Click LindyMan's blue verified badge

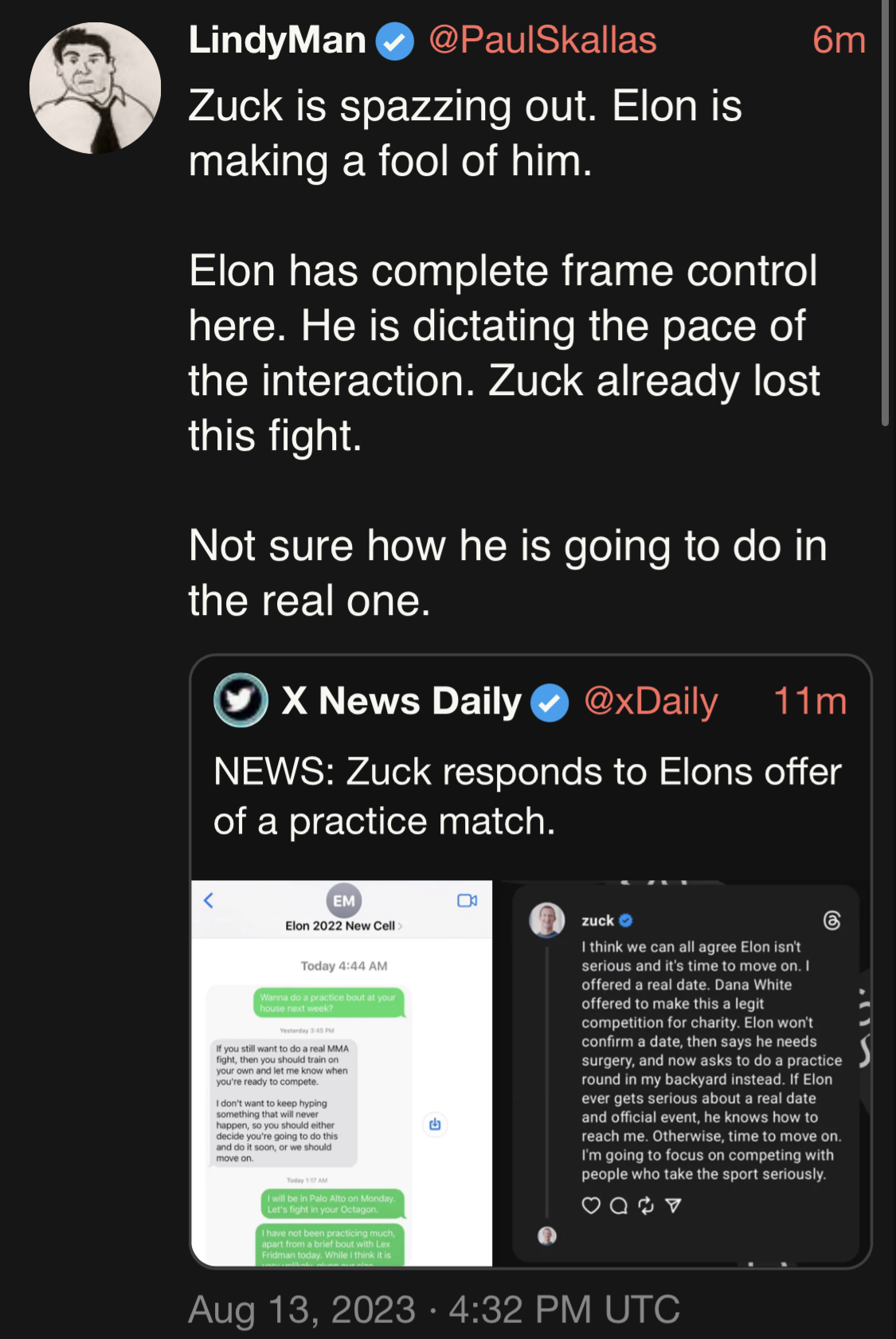click(394, 41)
